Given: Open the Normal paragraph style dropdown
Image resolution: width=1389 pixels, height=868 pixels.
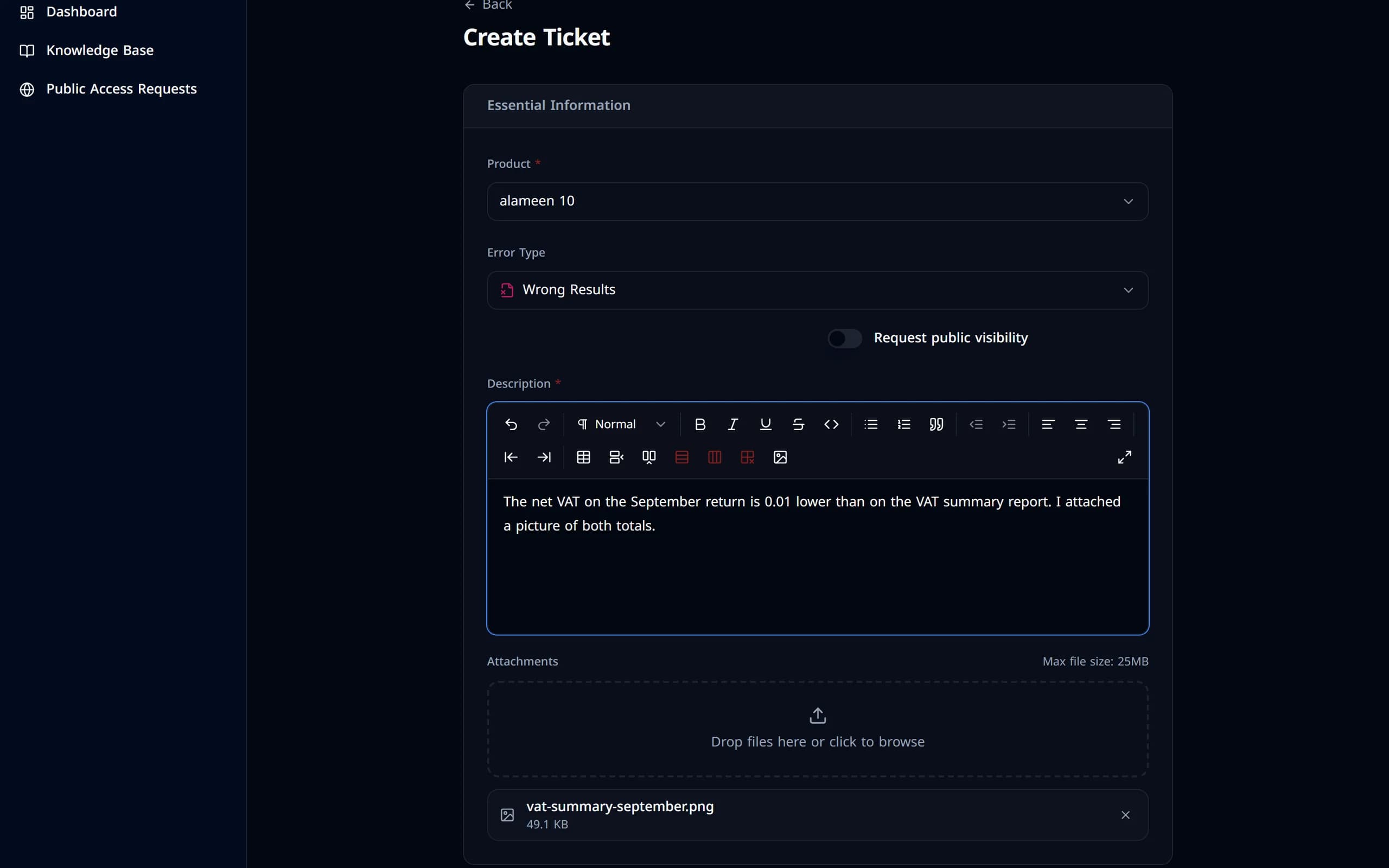Looking at the screenshot, I should coord(622,424).
